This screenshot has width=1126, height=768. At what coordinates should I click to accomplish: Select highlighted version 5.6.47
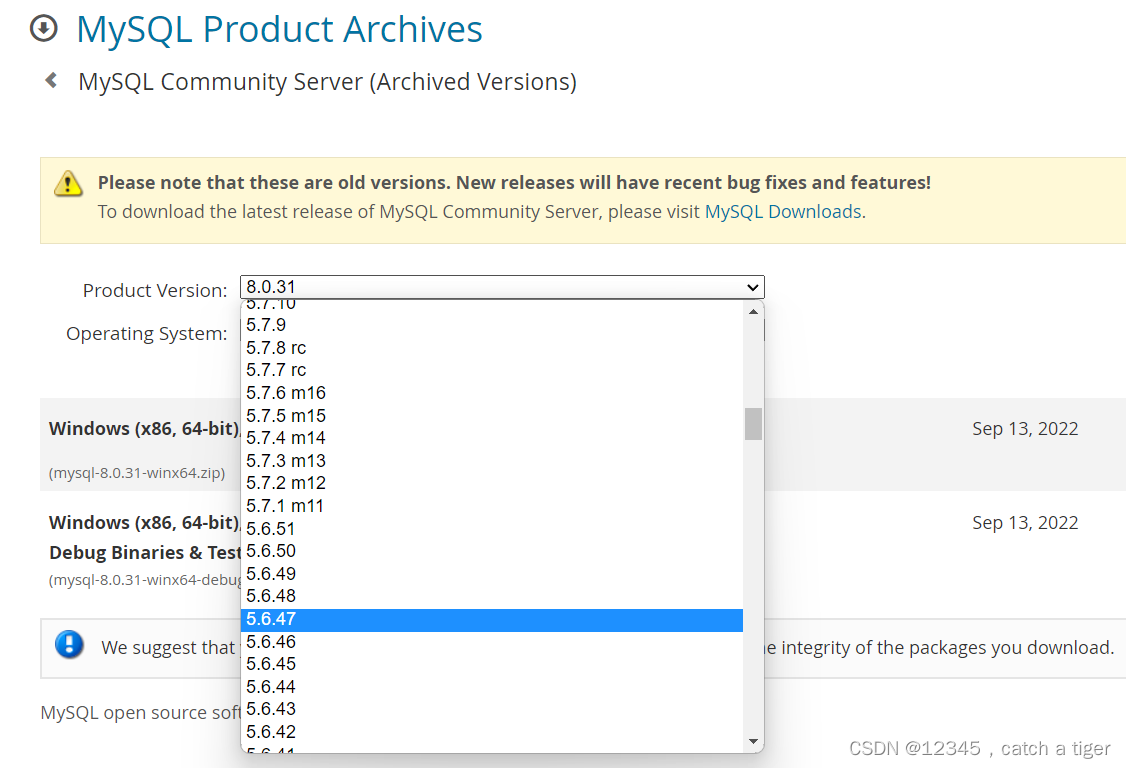[x=492, y=619]
